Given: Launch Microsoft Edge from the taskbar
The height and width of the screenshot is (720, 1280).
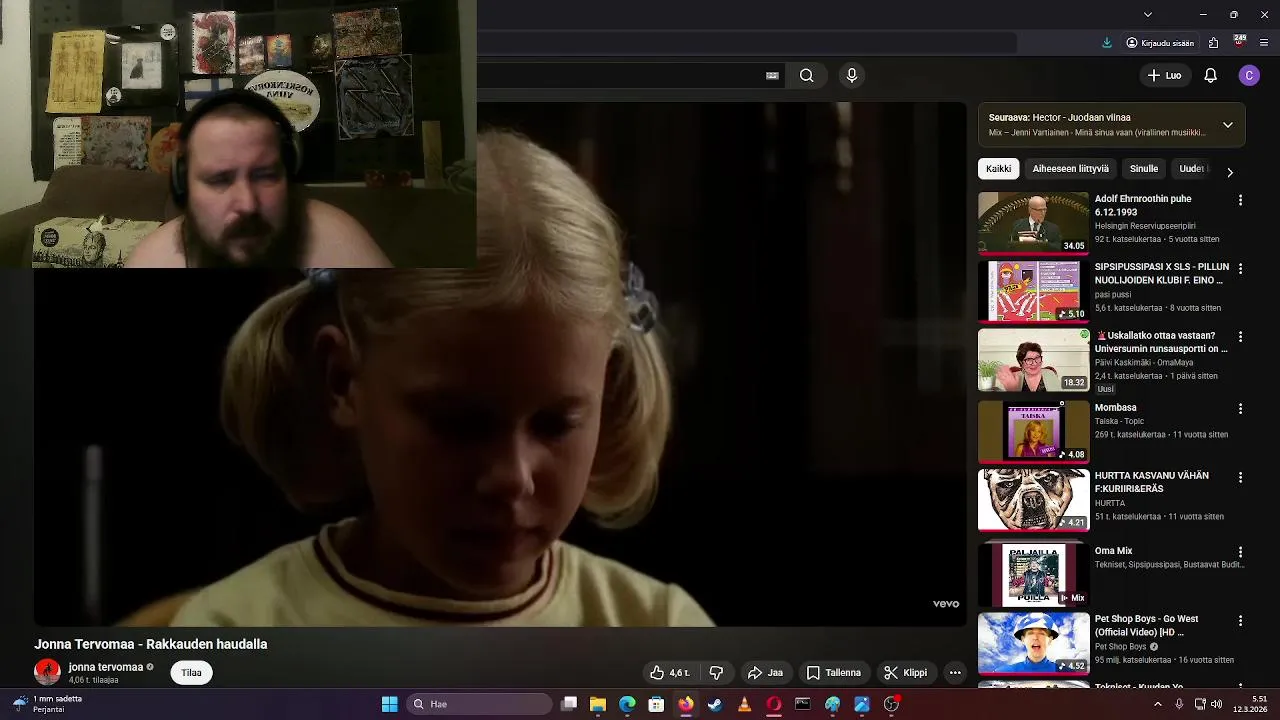Looking at the screenshot, I should [627, 704].
